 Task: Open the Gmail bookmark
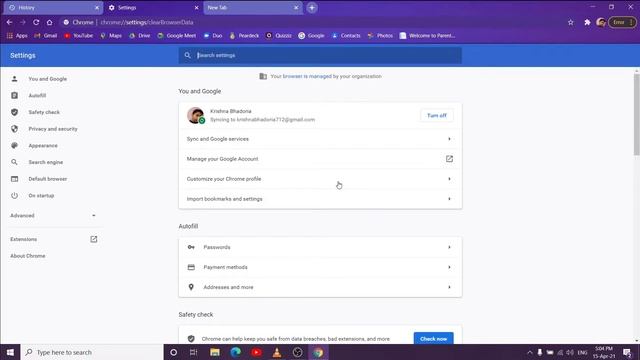(x=46, y=36)
